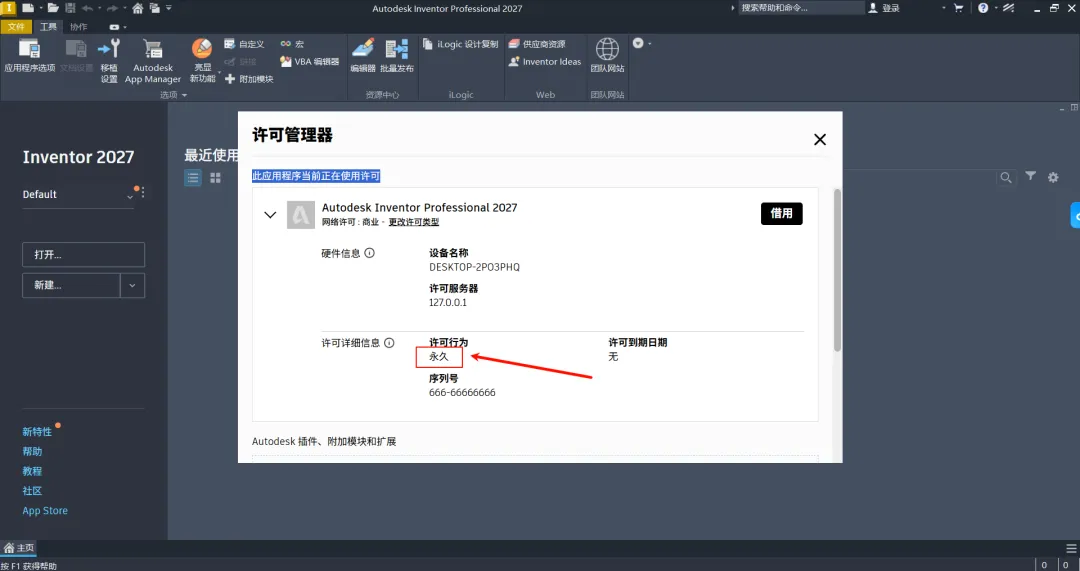Expand the 新建 dropdown arrow

[x=132, y=285]
